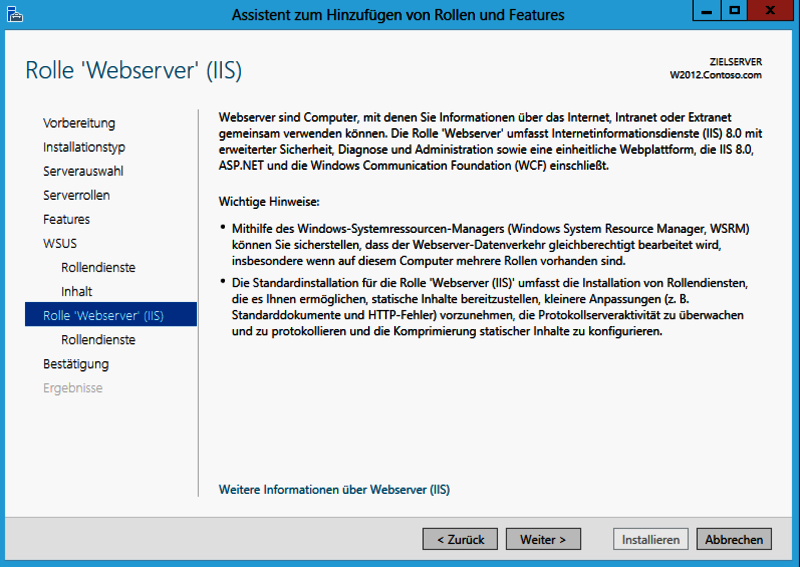Cancel the wizard with Abbrechen

(x=734, y=539)
